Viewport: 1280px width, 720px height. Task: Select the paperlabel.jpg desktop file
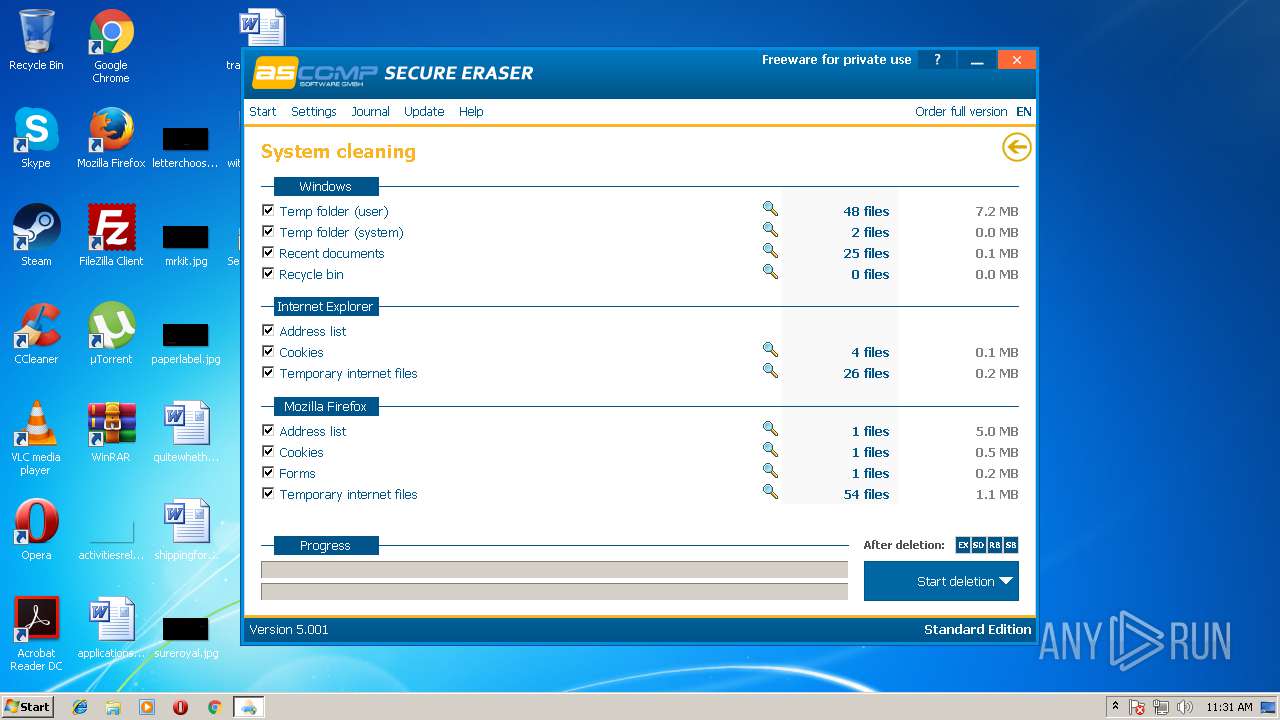point(186,344)
